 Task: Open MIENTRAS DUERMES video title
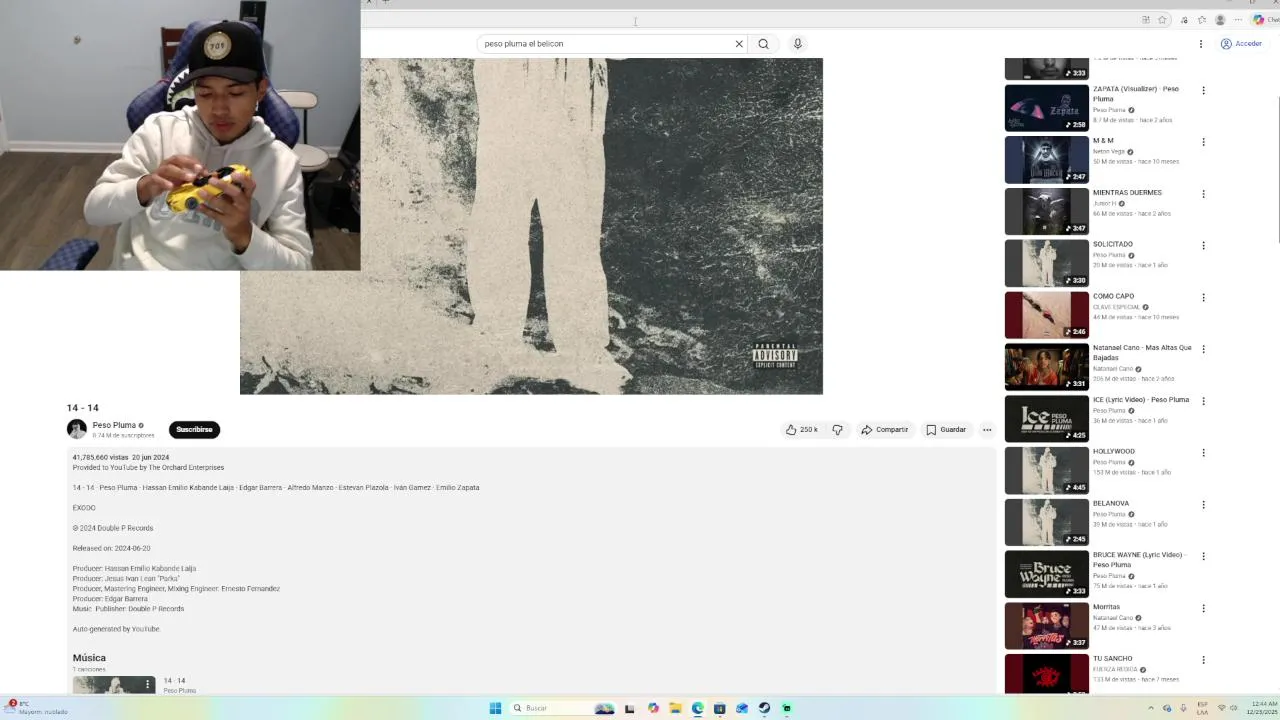click(x=1127, y=193)
